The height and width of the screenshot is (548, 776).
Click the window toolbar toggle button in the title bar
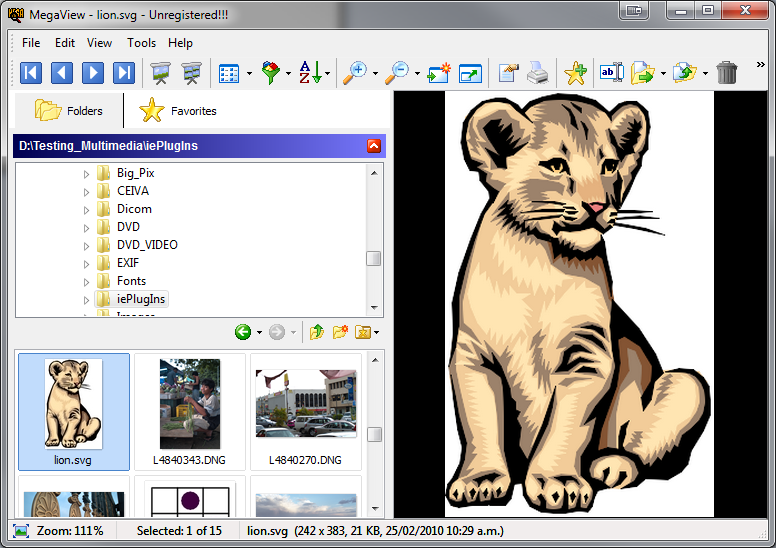tap(634, 10)
